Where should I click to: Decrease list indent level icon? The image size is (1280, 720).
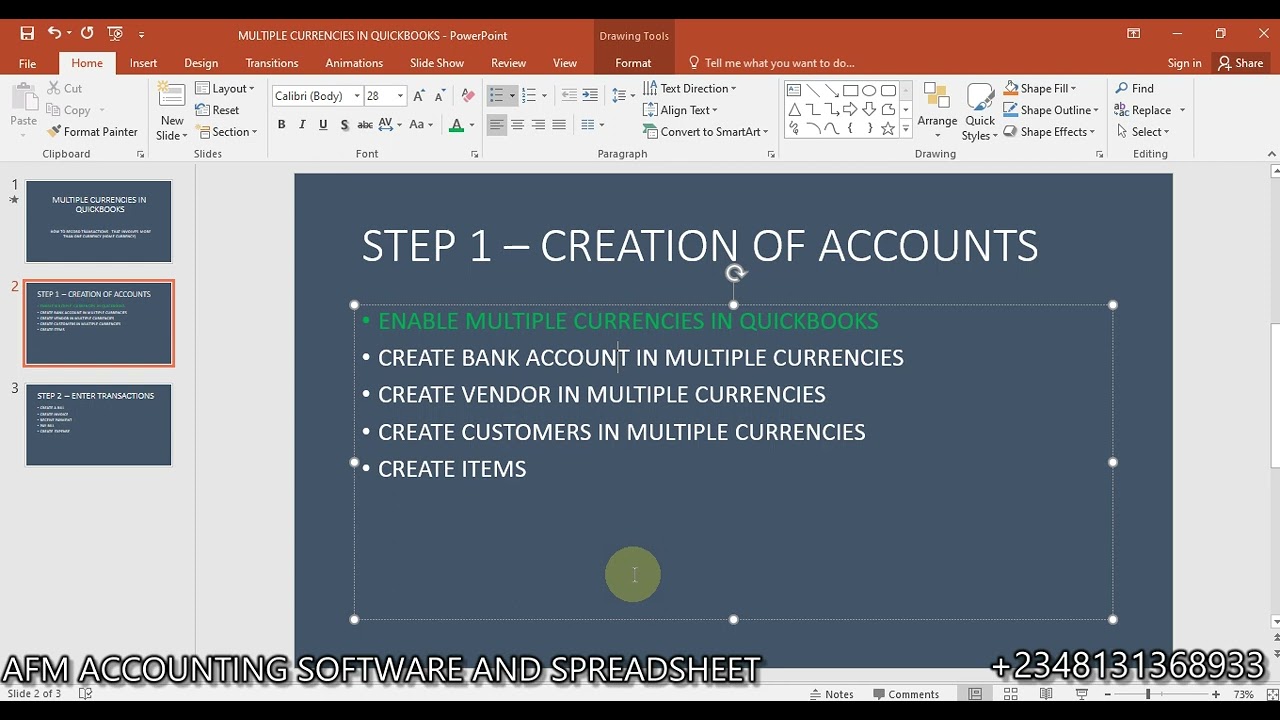tap(569, 96)
